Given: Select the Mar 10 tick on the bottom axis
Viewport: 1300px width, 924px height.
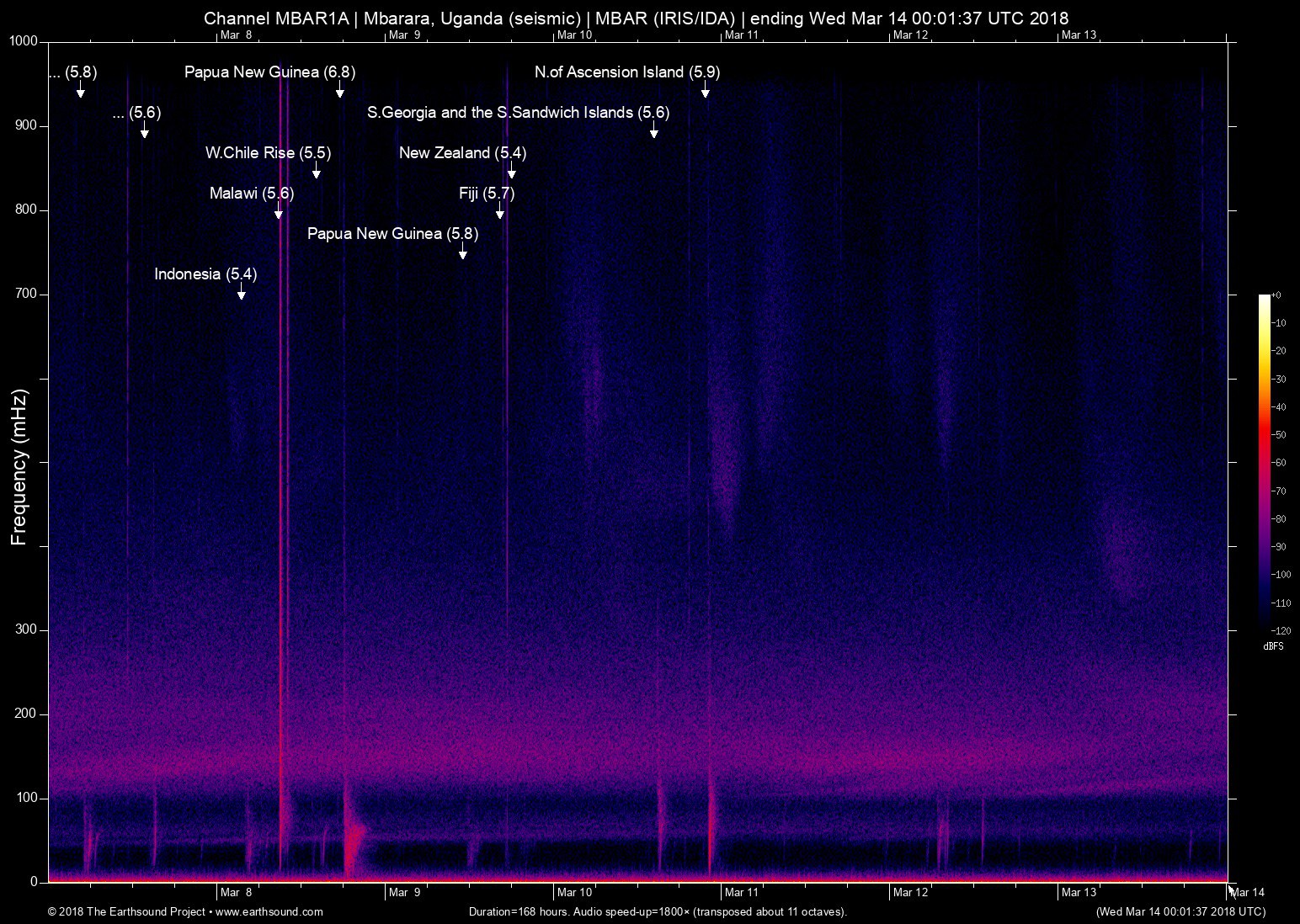Looking at the screenshot, I should (x=574, y=892).
